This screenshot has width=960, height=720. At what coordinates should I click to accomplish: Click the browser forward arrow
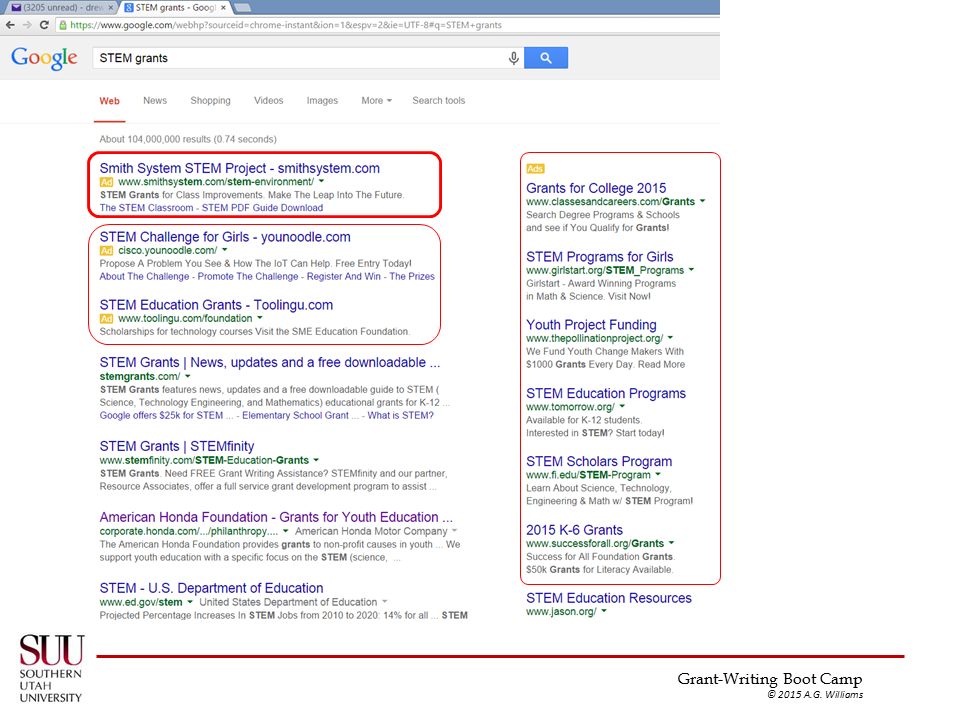click(27, 25)
